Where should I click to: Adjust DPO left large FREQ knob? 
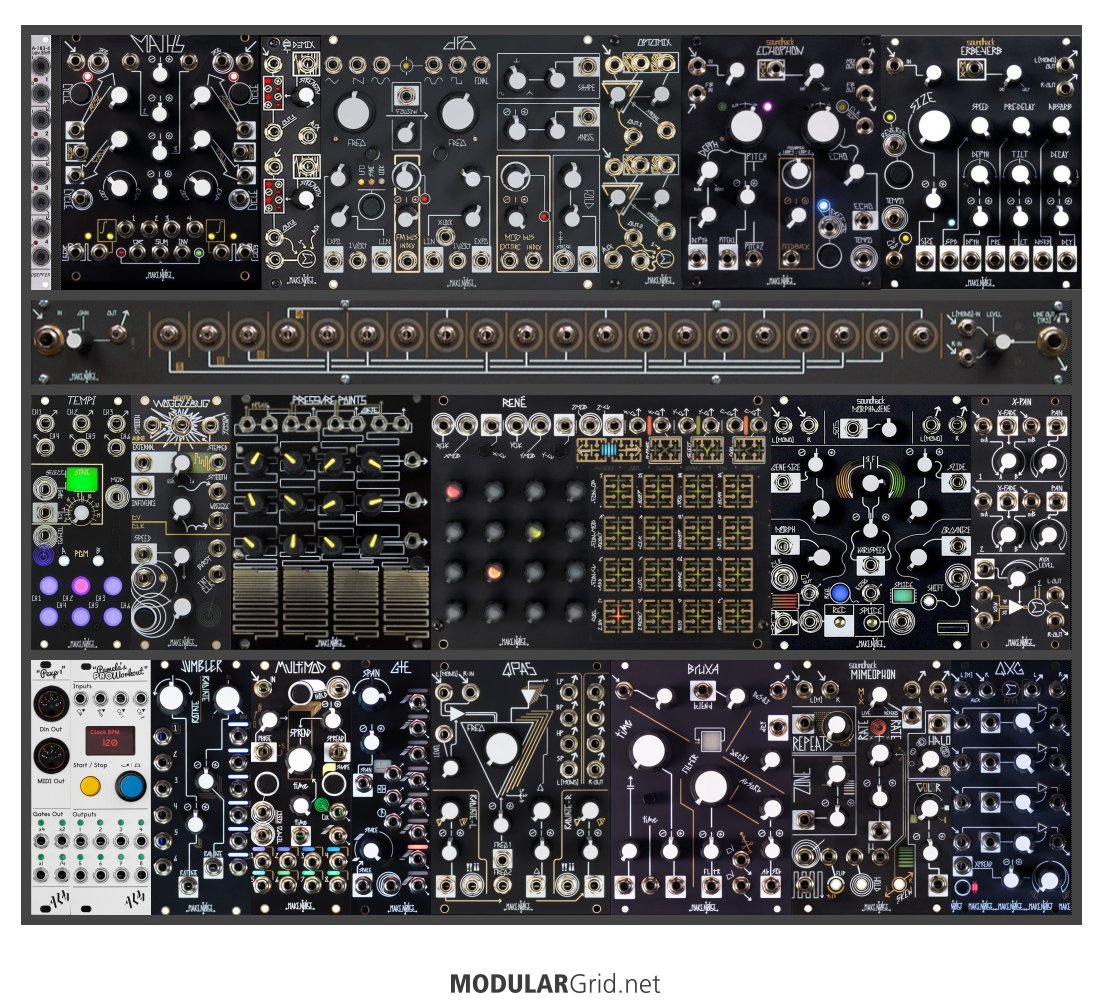pyautogui.click(x=353, y=113)
